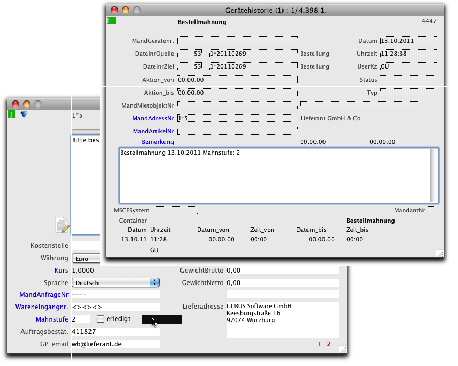Click the Aktion_von date field

click(237, 79)
